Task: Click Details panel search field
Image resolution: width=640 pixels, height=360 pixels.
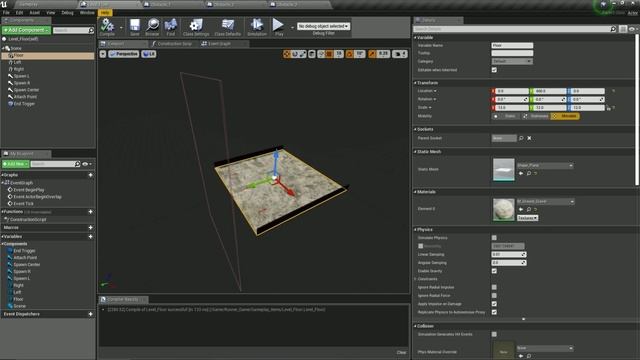Action: 515,29
